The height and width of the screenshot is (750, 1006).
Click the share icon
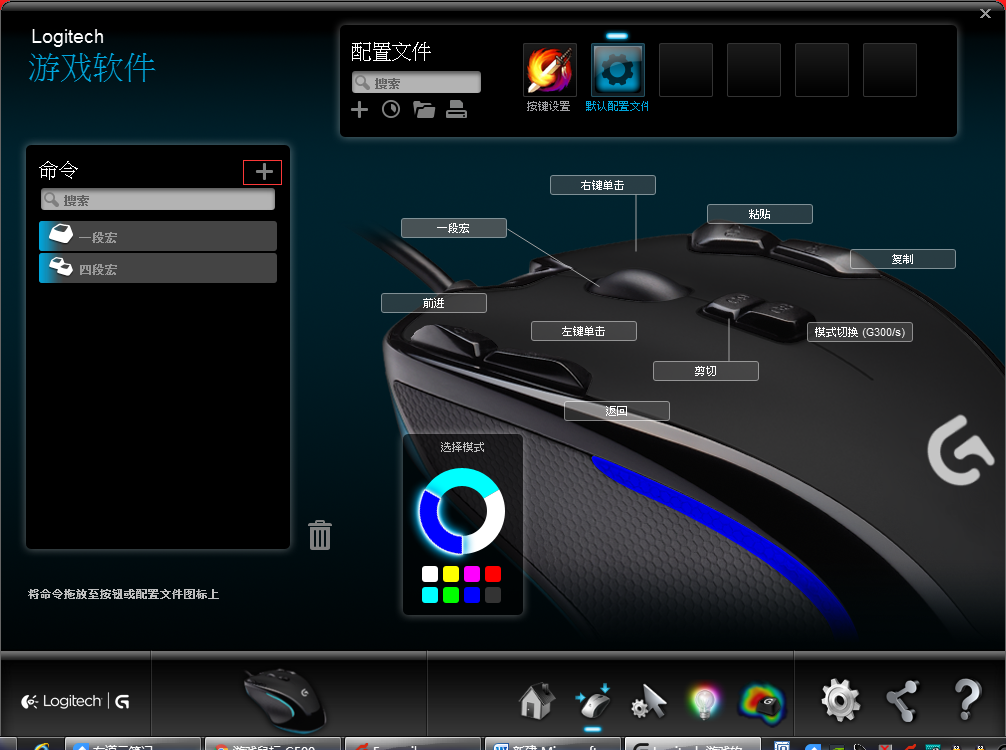[902, 701]
